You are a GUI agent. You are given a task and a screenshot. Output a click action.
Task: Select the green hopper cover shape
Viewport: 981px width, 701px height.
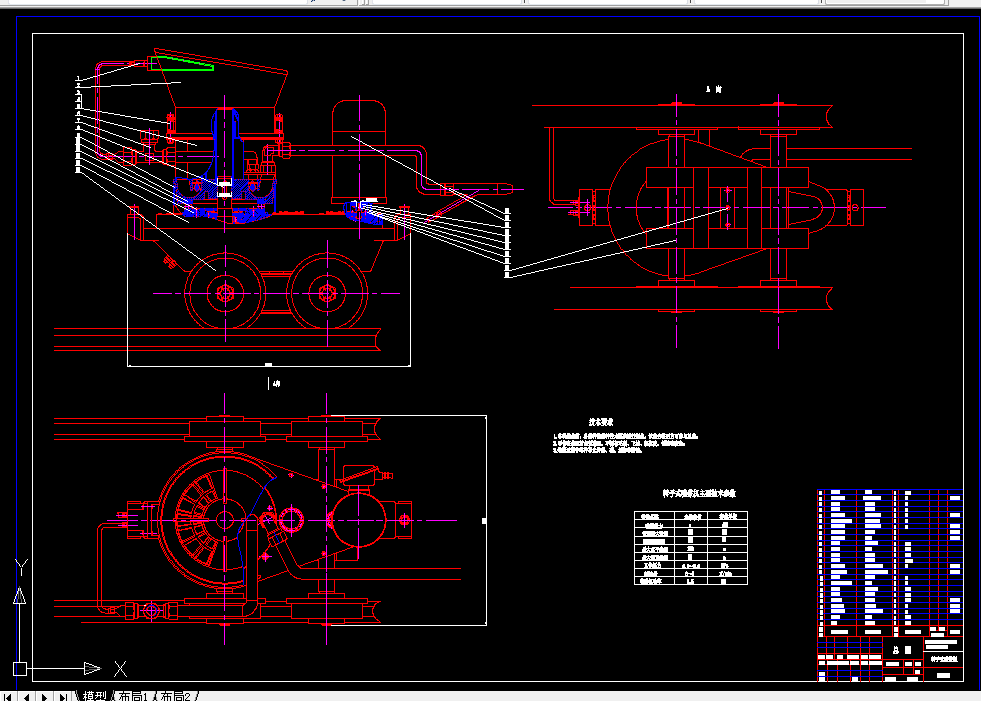point(182,63)
